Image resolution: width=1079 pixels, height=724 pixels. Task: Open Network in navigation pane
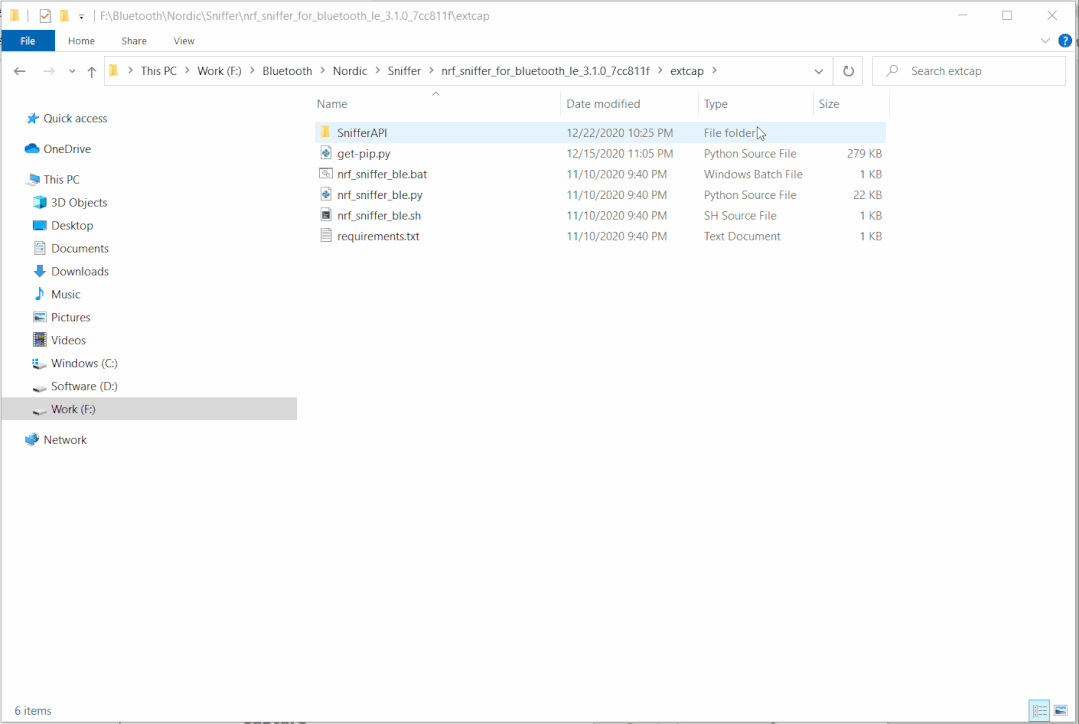tap(65, 440)
